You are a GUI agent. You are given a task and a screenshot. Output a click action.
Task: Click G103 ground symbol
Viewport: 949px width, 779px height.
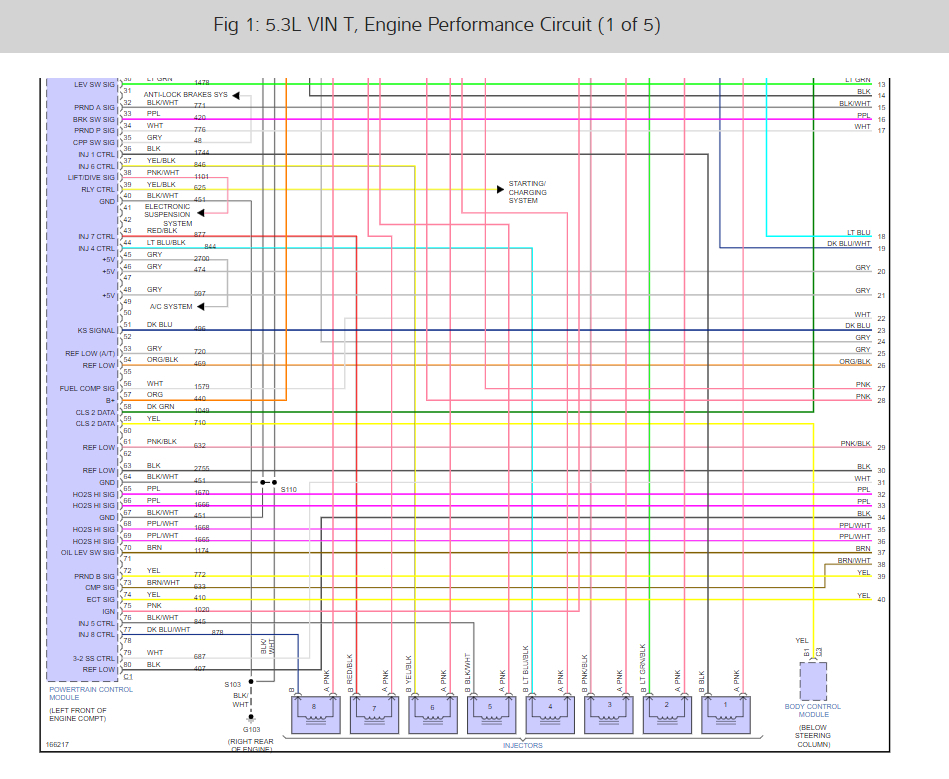point(251,718)
